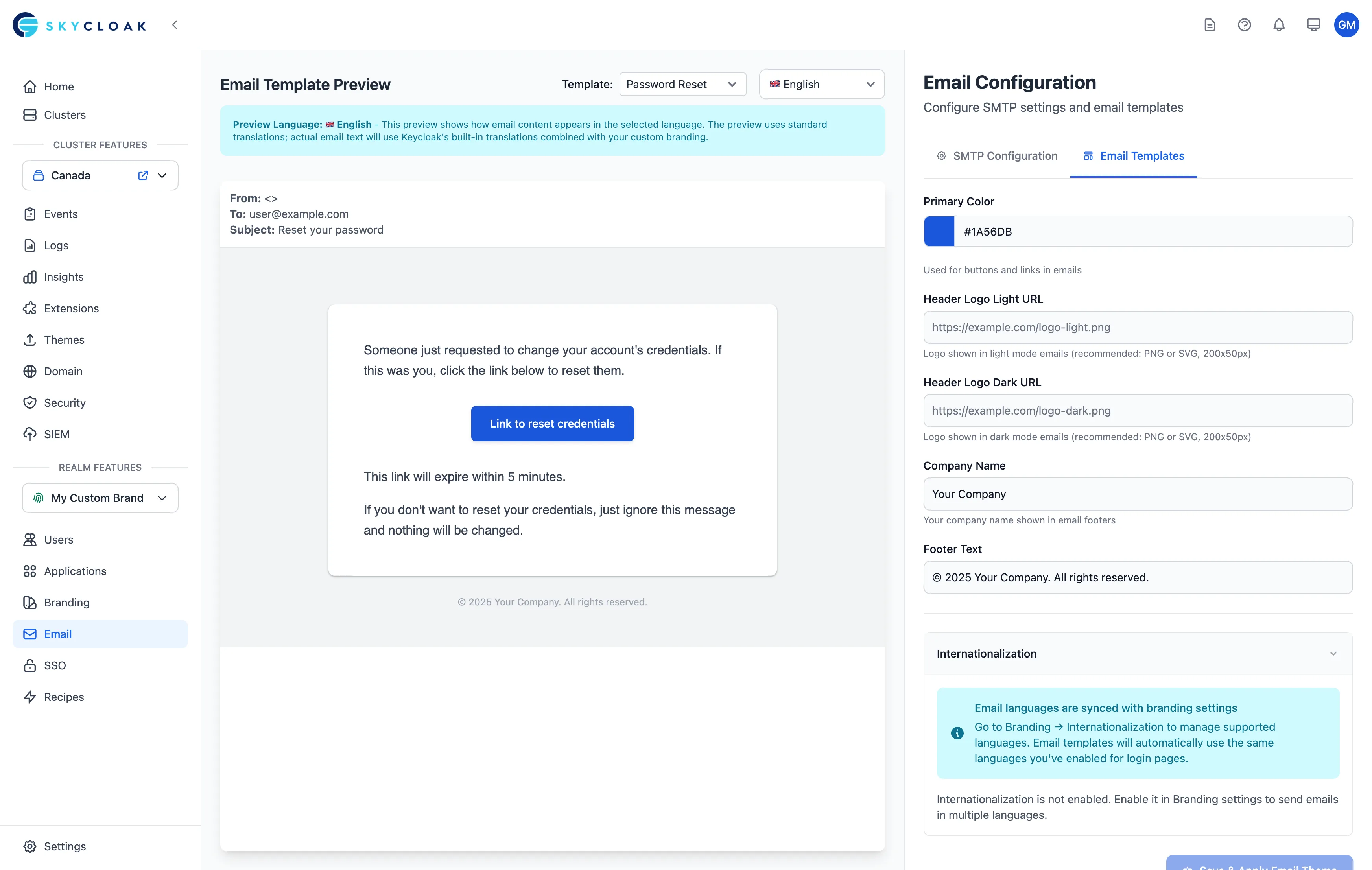Click the primary color swatch
The height and width of the screenshot is (870, 1372).
pos(939,231)
